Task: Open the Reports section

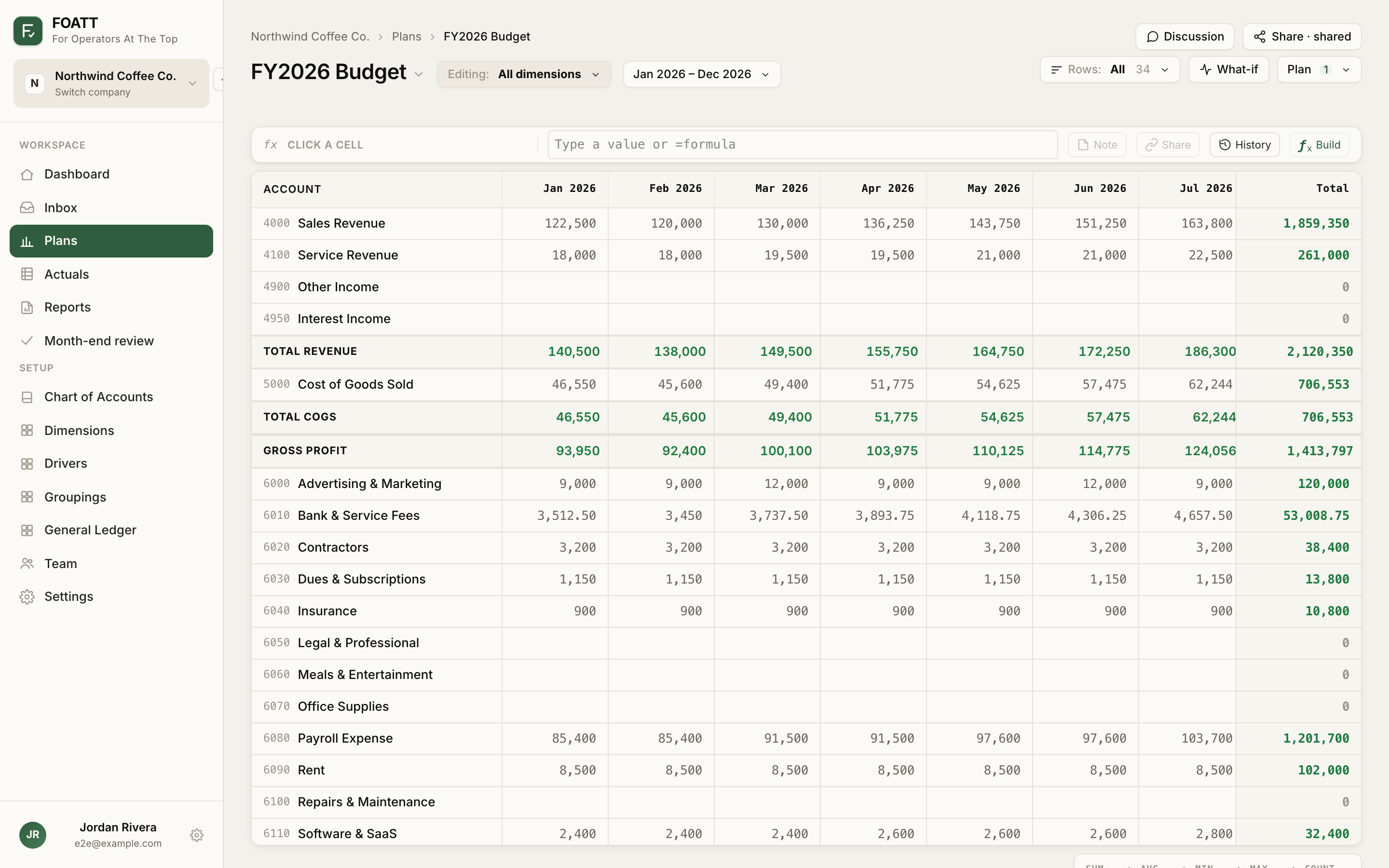Action: tap(111, 308)
